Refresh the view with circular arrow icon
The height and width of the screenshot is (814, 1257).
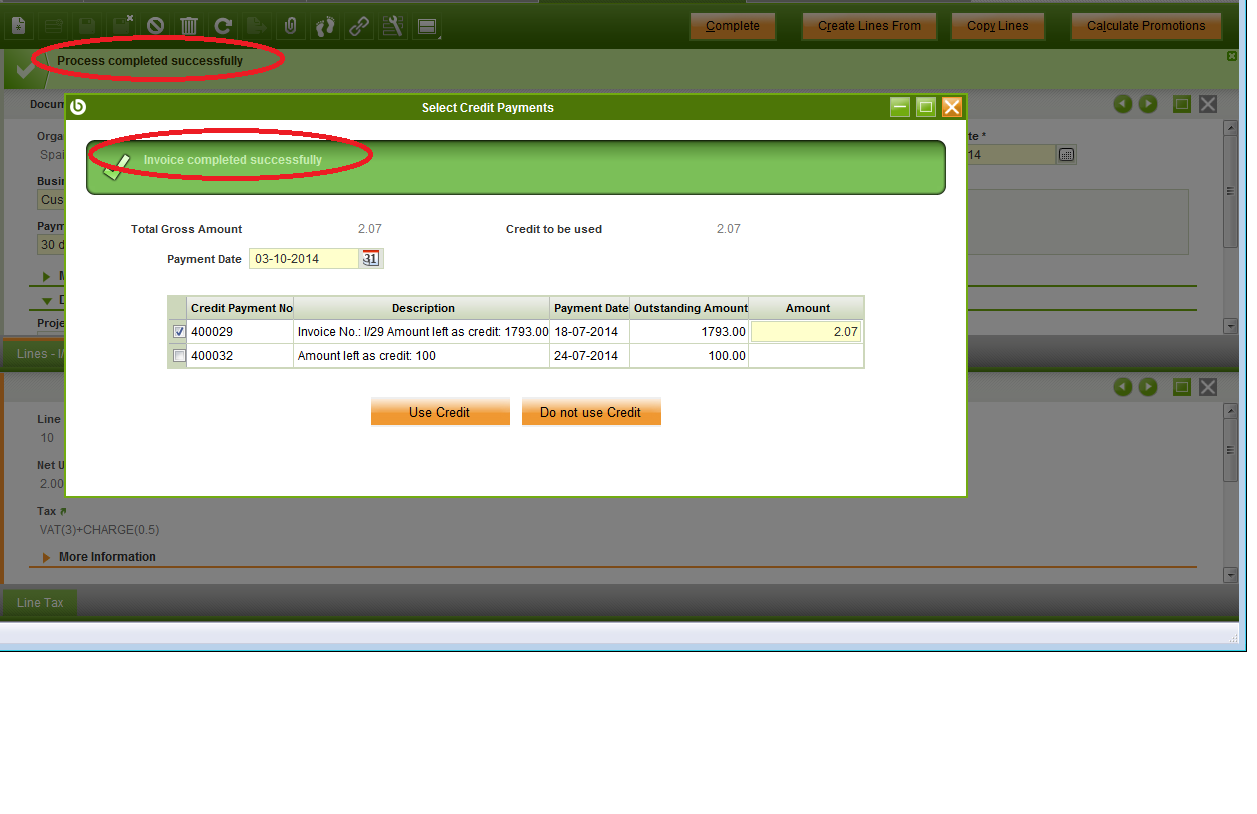[223, 26]
